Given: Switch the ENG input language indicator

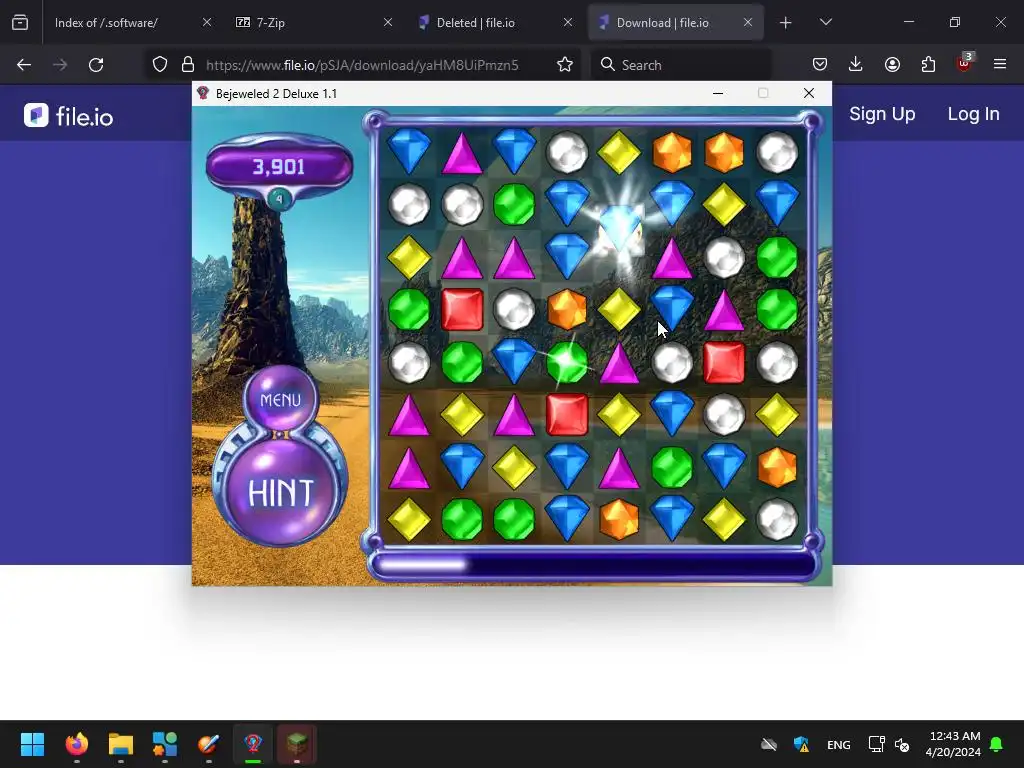Looking at the screenshot, I should click(x=839, y=744).
